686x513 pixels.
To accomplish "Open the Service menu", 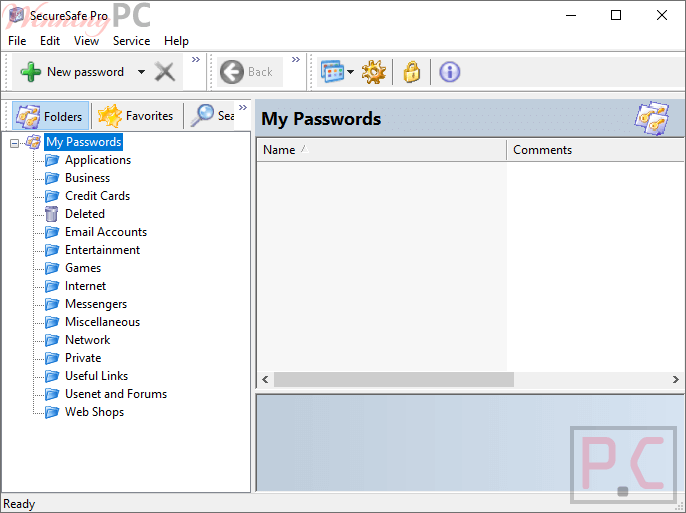I will click(x=131, y=41).
